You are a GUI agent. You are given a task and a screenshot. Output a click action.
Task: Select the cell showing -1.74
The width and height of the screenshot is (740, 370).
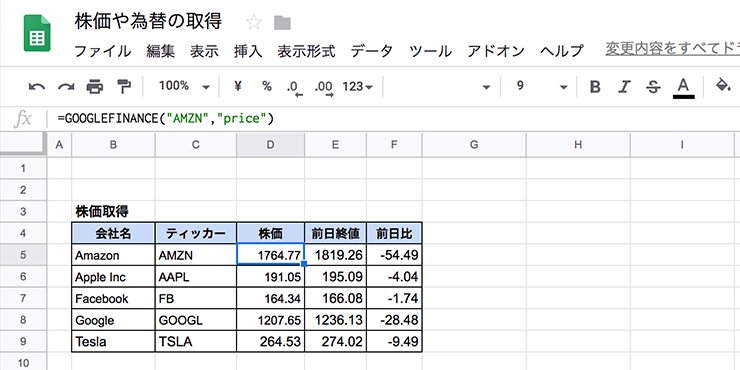pyautogui.click(x=394, y=298)
